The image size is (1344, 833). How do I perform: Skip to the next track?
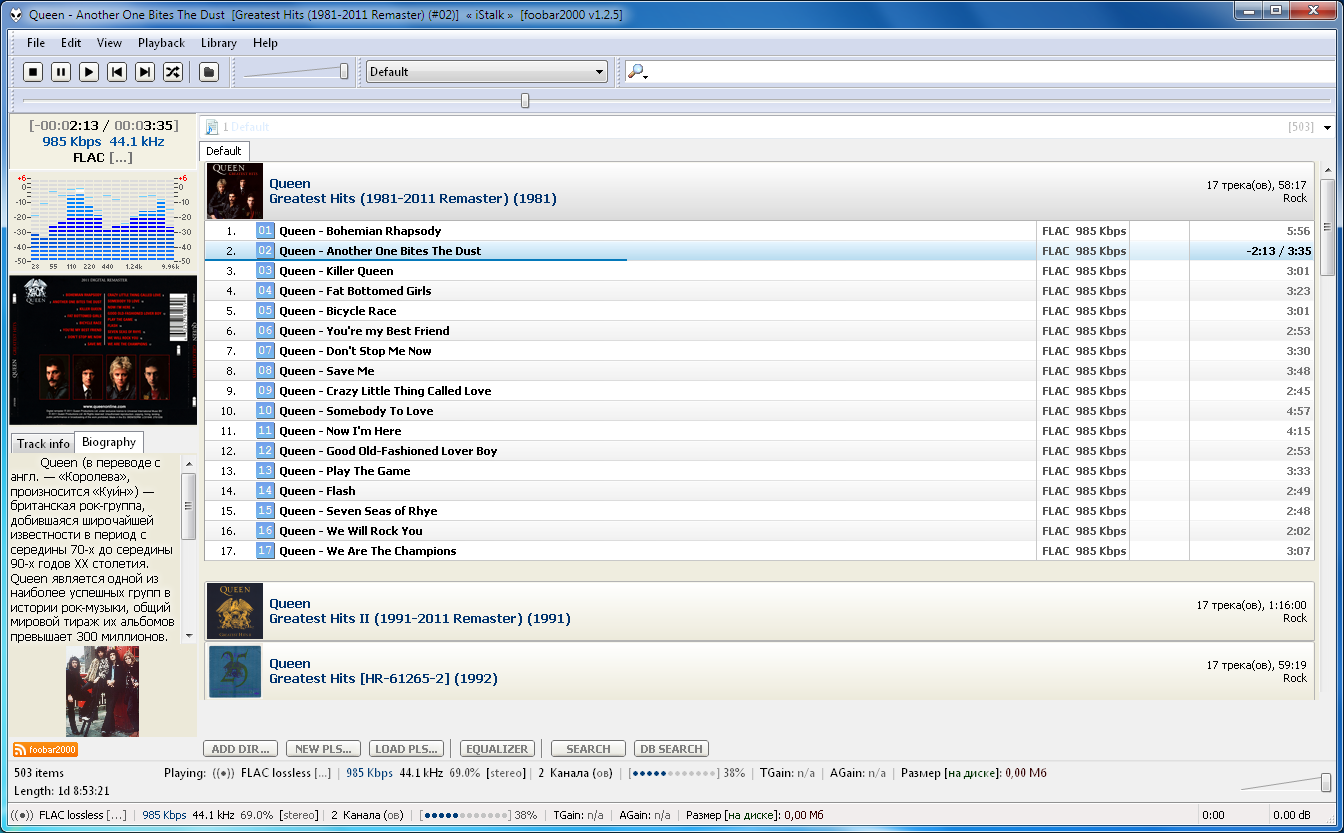[145, 72]
